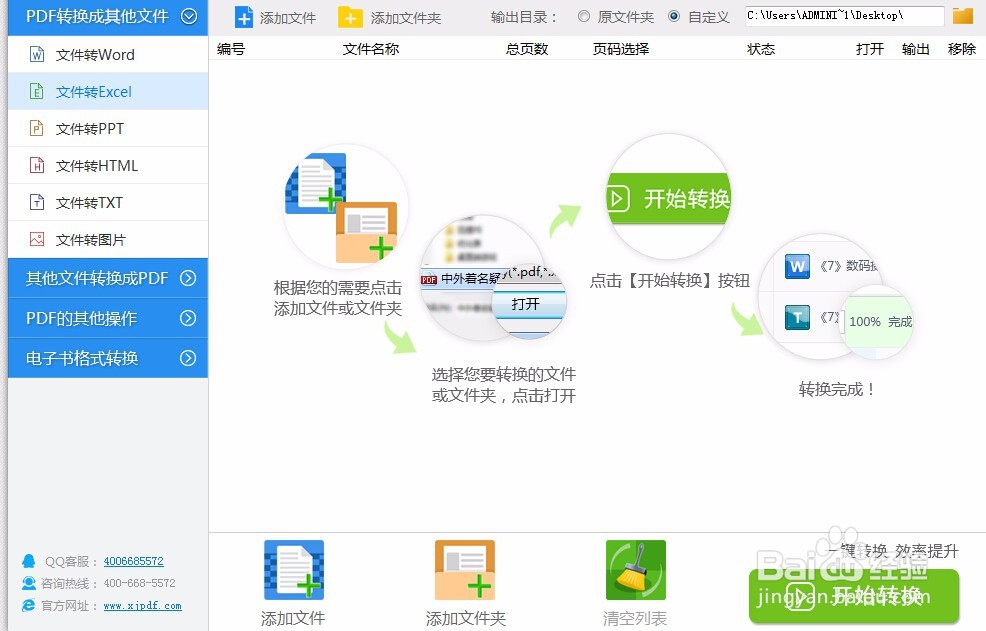Open the www.xjpdf.com website link
Image resolution: width=986 pixels, height=631 pixels.
pyautogui.click(x=142, y=606)
